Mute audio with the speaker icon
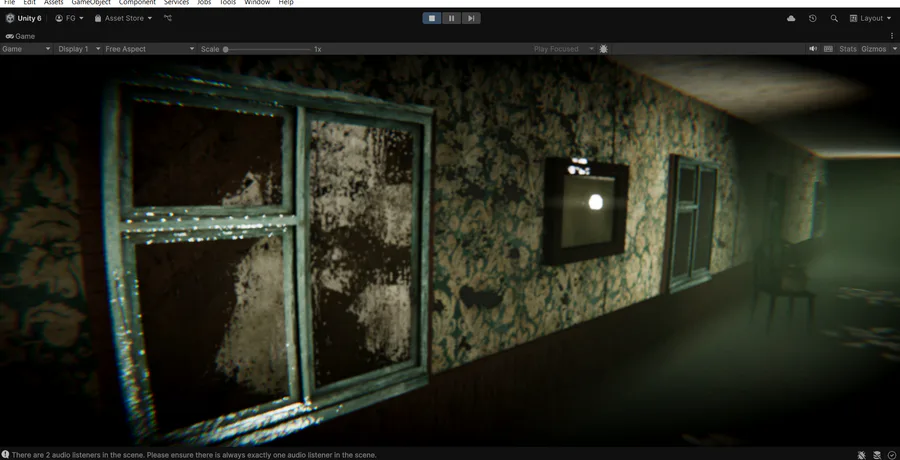900x460 pixels. tap(813, 49)
